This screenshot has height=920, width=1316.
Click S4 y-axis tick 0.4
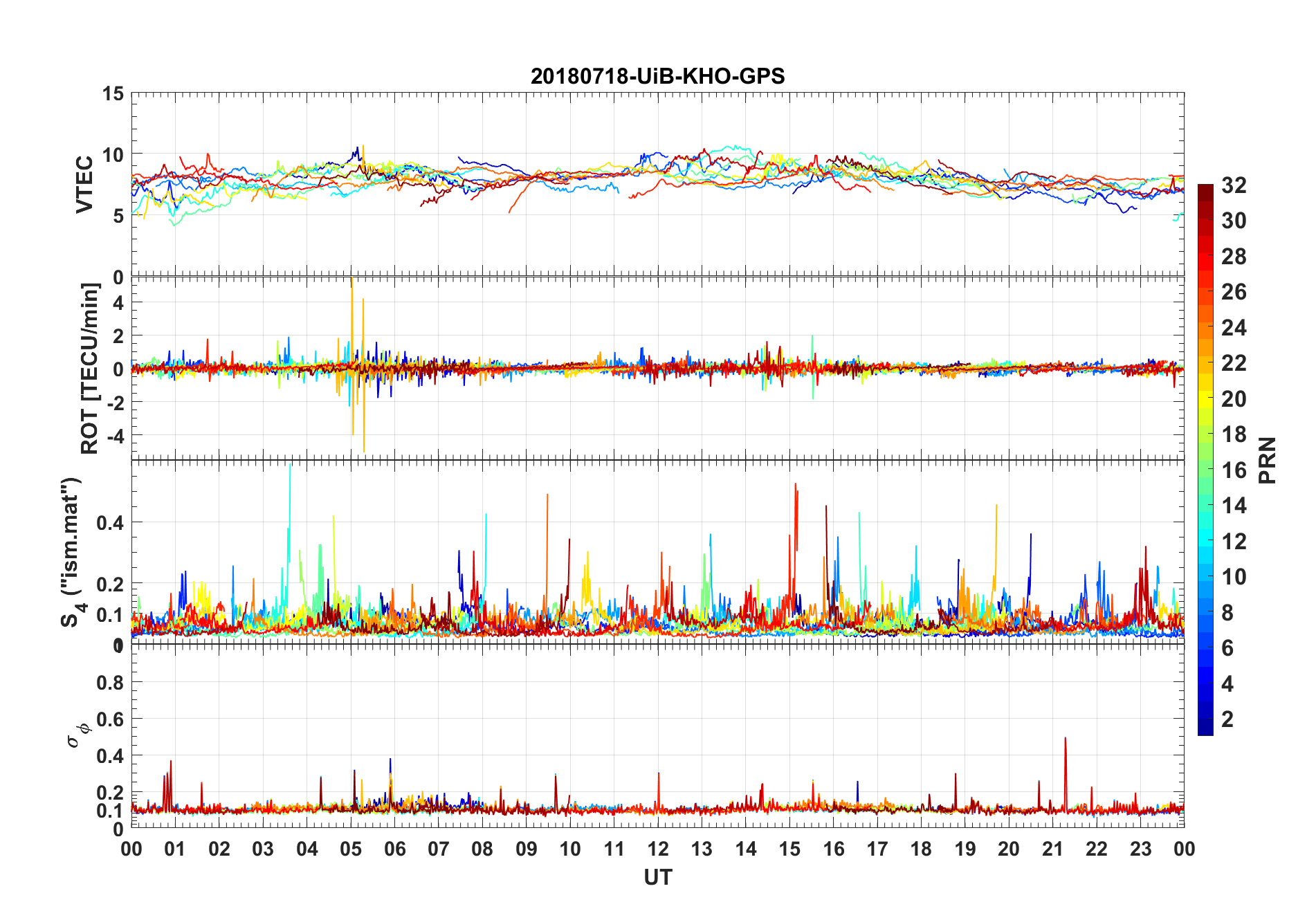click(x=111, y=522)
